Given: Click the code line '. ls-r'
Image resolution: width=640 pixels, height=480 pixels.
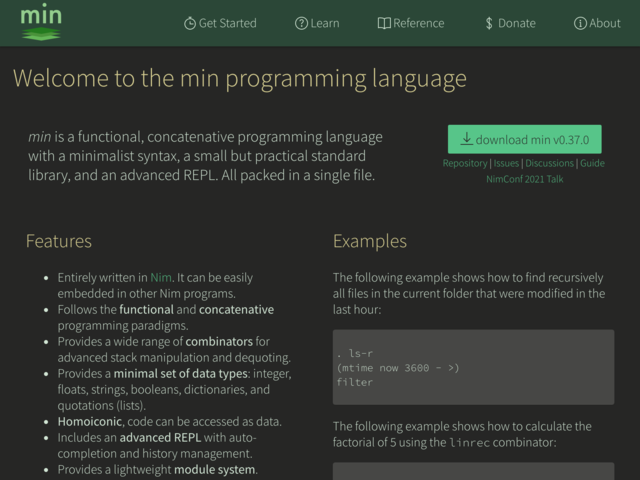Looking at the screenshot, I should pyautogui.click(x=355, y=353).
